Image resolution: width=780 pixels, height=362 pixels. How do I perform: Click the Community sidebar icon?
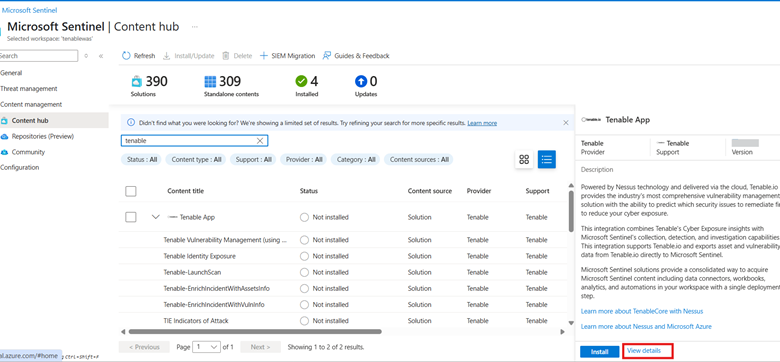click(4, 152)
